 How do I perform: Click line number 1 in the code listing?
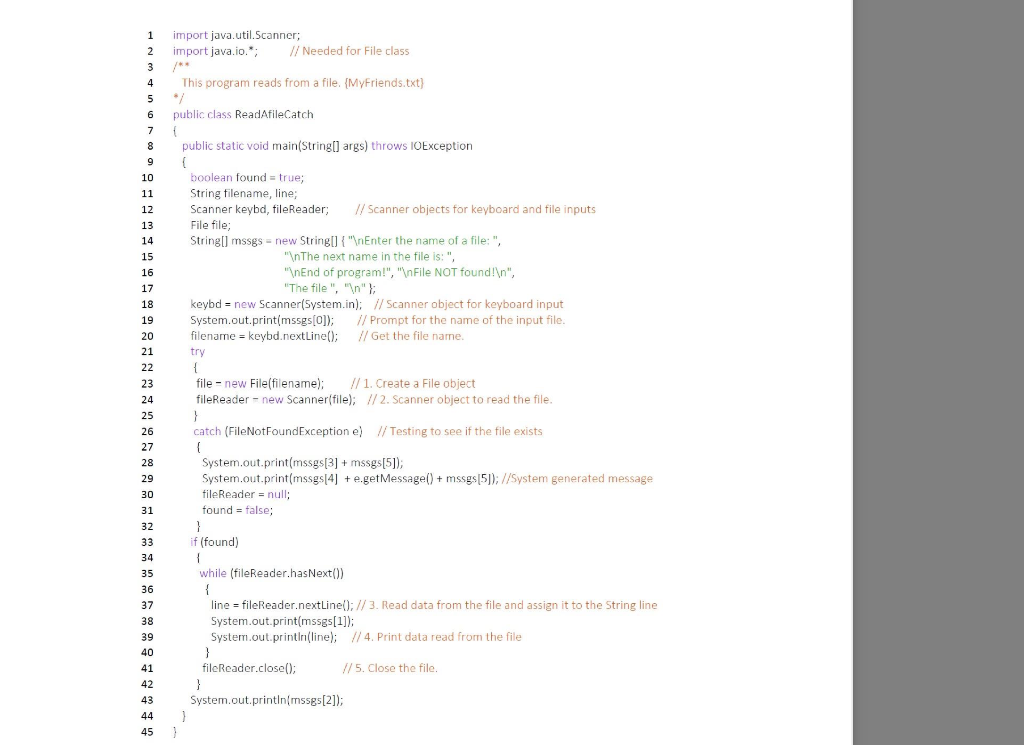(149, 35)
